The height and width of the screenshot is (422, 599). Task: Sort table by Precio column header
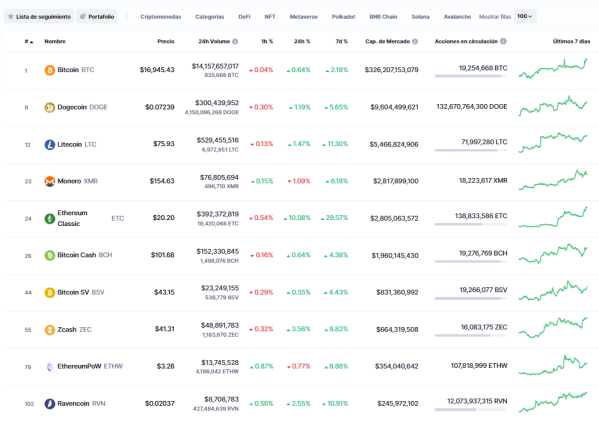[x=166, y=41]
